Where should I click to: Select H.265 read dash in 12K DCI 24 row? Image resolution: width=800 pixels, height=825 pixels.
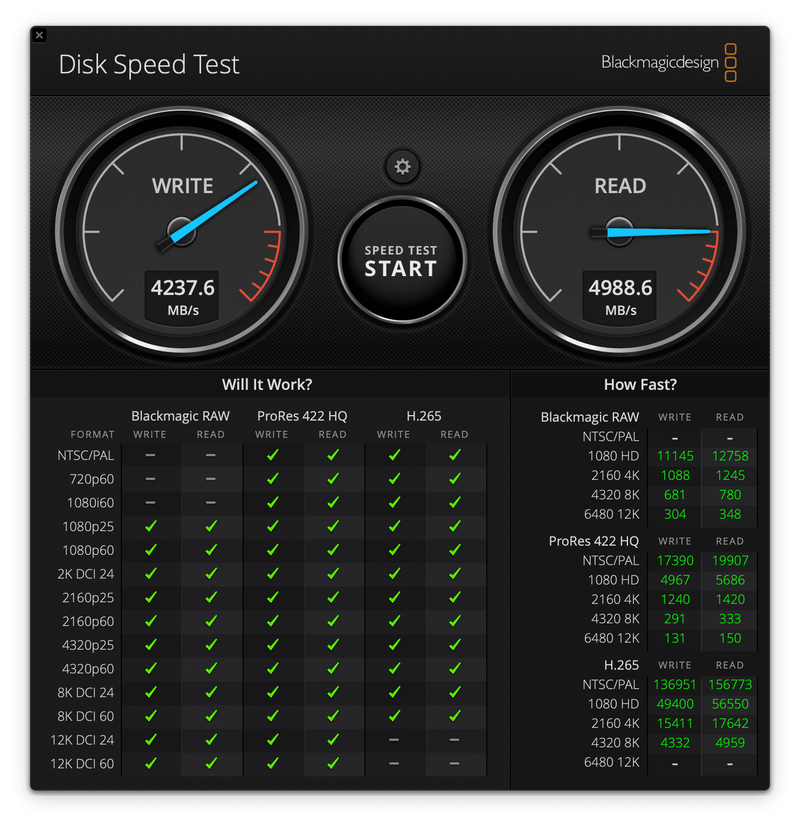[454, 740]
